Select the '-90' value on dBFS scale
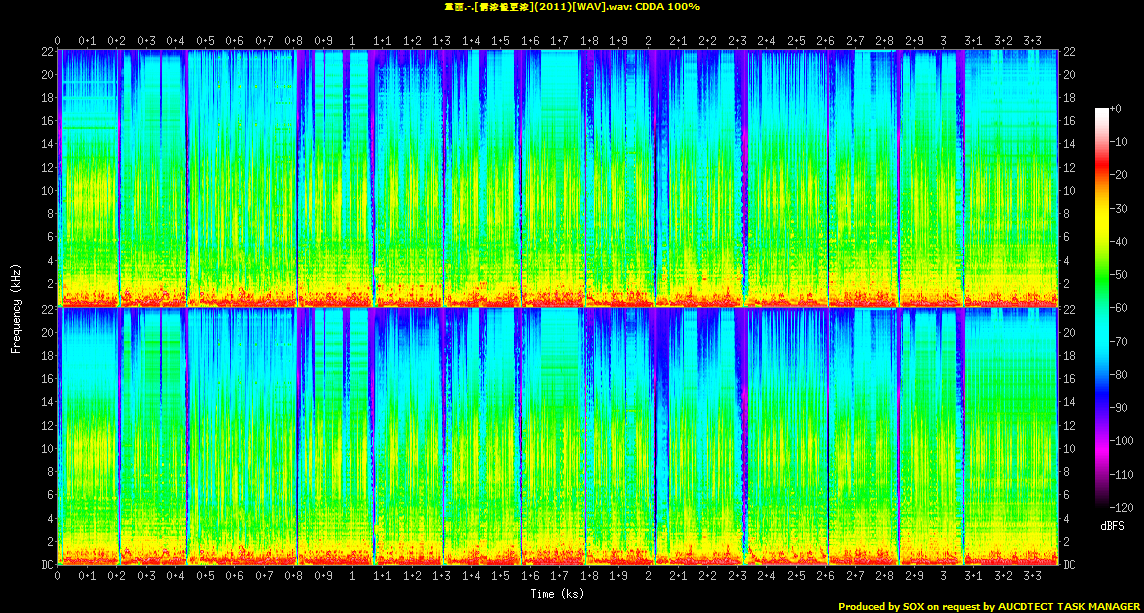Image resolution: width=1144 pixels, height=613 pixels. pos(1118,407)
